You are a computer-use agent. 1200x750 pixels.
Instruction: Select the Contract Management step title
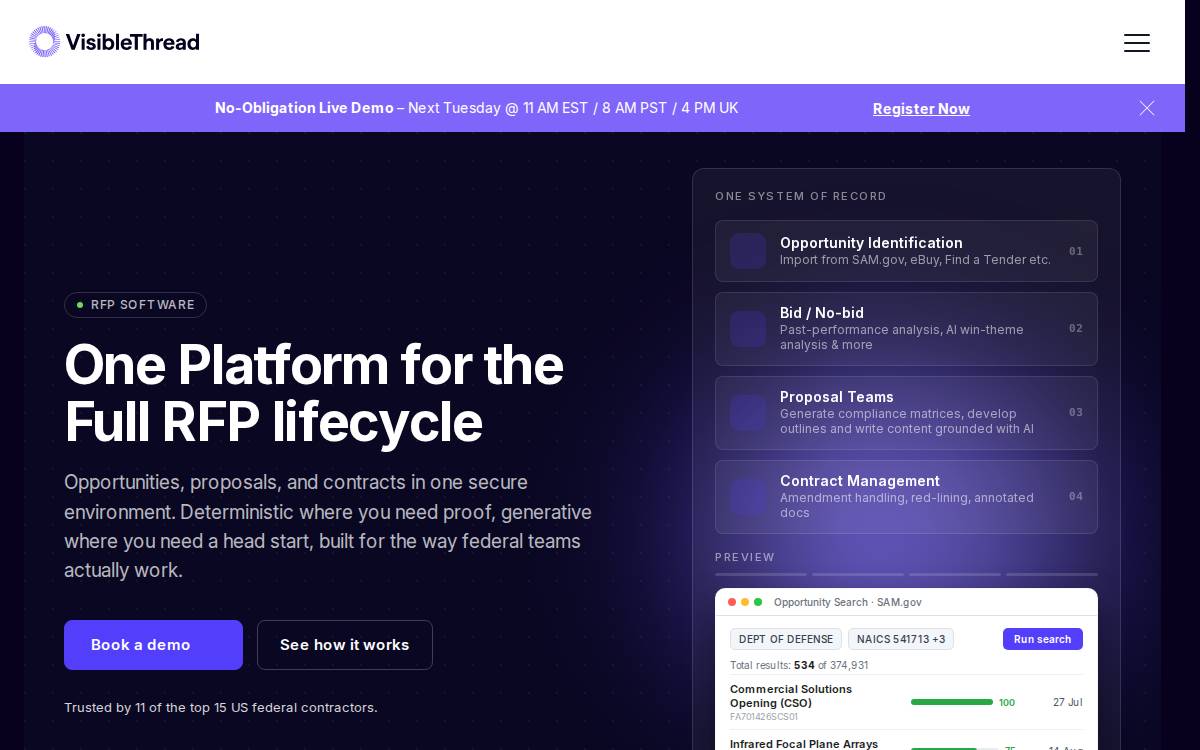[860, 481]
